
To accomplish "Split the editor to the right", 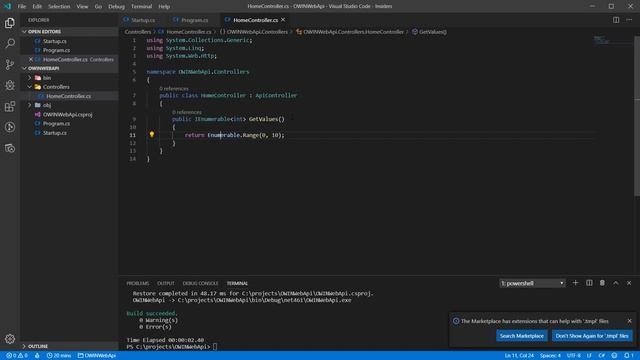I will [616, 20].
